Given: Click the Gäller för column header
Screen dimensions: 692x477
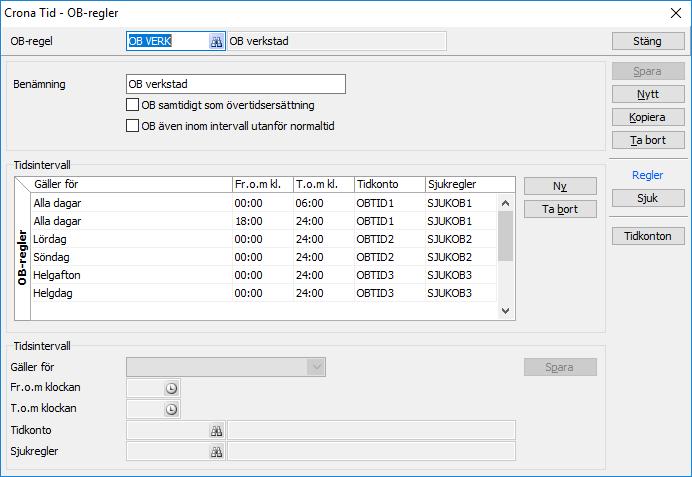Looking at the screenshot, I should pyautogui.click(x=132, y=184).
